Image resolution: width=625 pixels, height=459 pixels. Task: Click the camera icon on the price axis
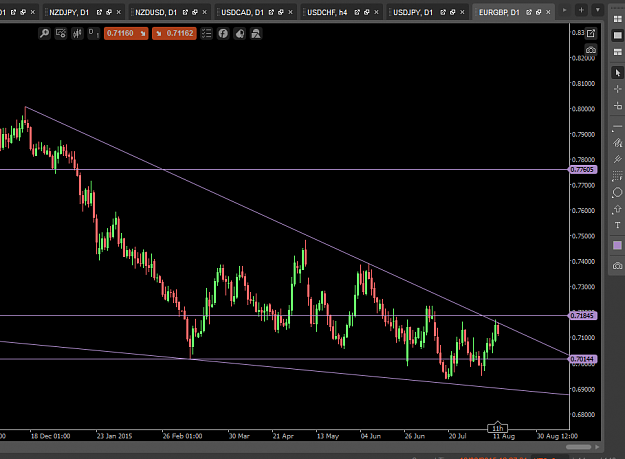[591, 50]
